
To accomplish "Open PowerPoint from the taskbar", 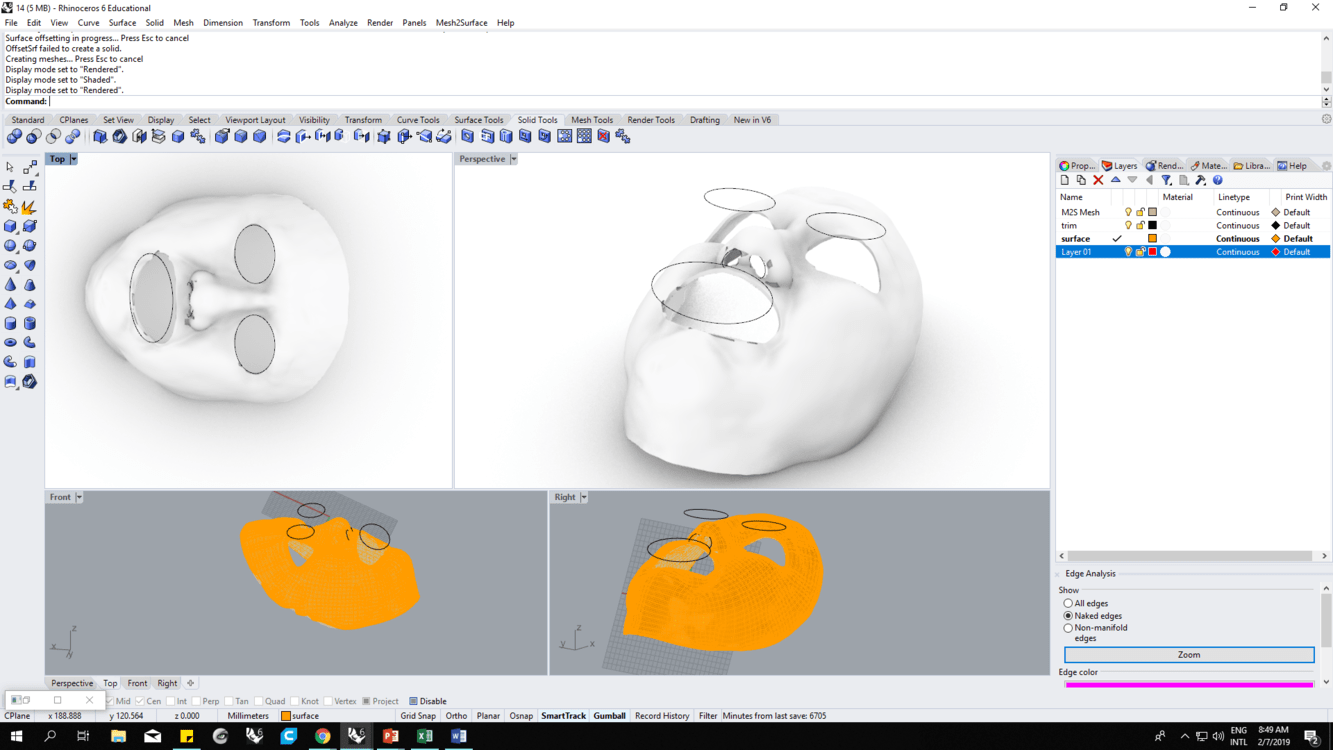I will coord(390,736).
